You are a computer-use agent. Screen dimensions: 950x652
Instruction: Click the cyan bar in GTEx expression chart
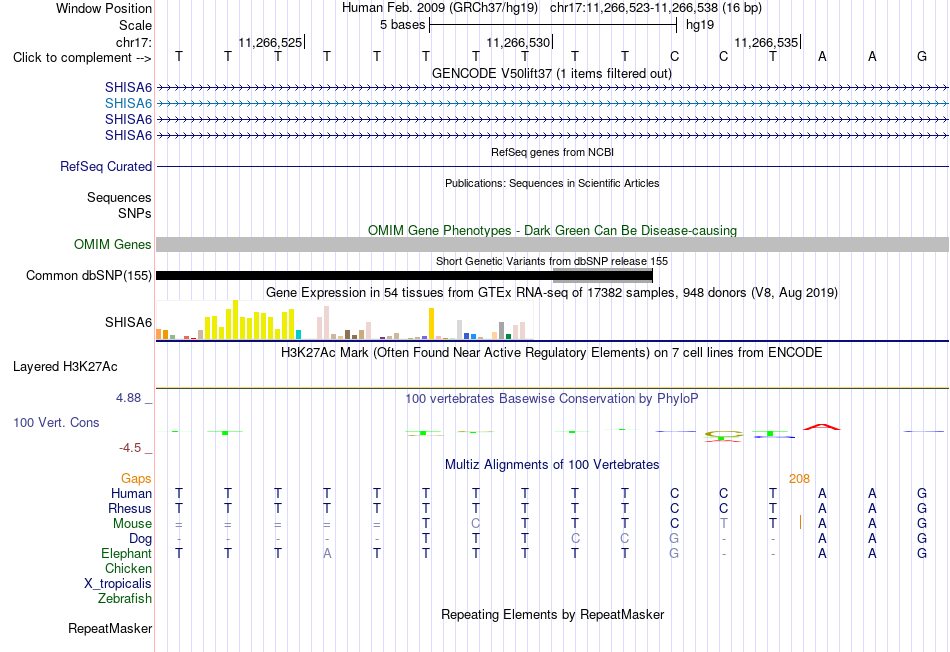pos(298,334)
